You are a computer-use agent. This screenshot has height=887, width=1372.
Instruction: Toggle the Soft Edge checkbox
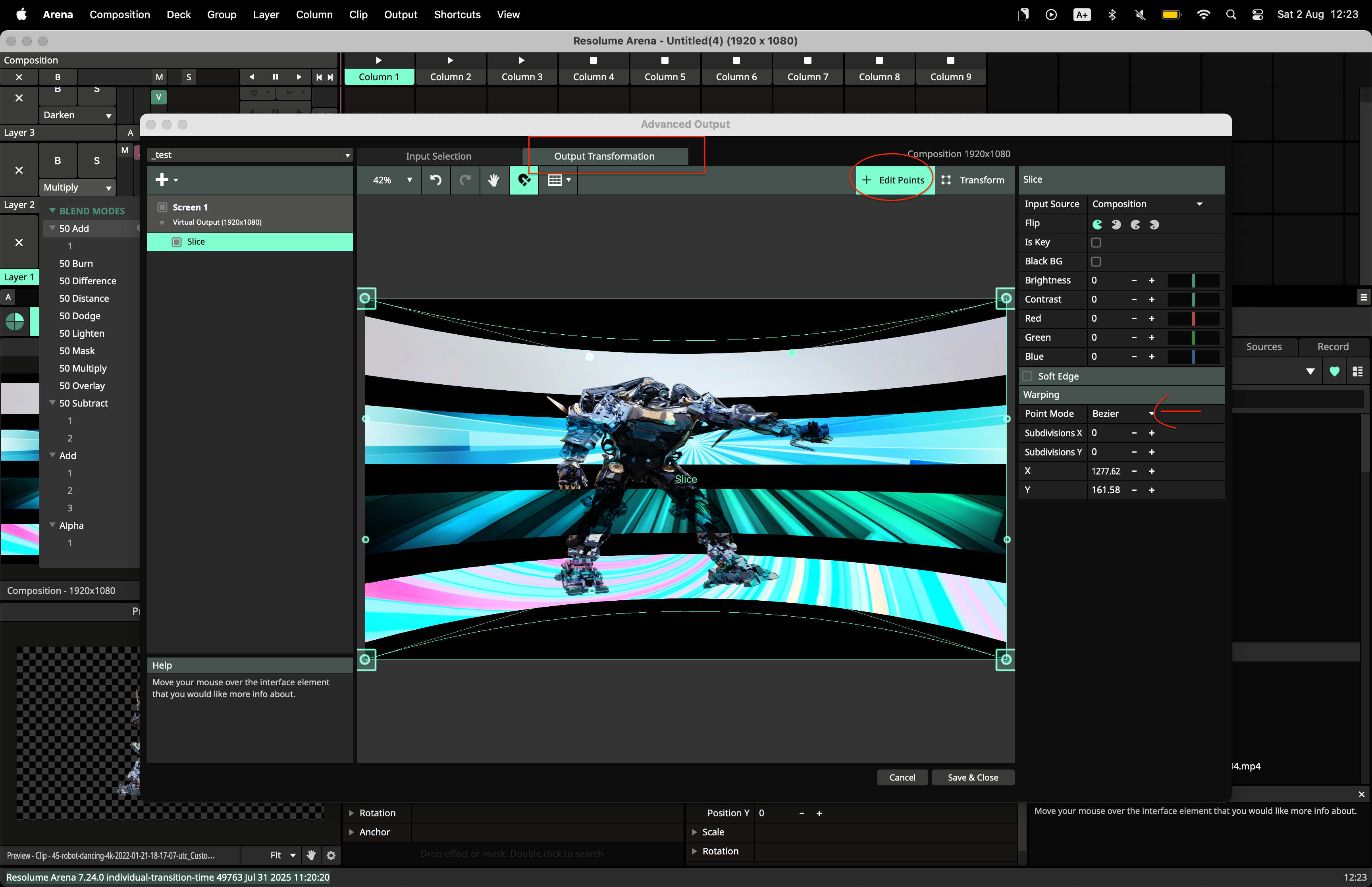1027,376
